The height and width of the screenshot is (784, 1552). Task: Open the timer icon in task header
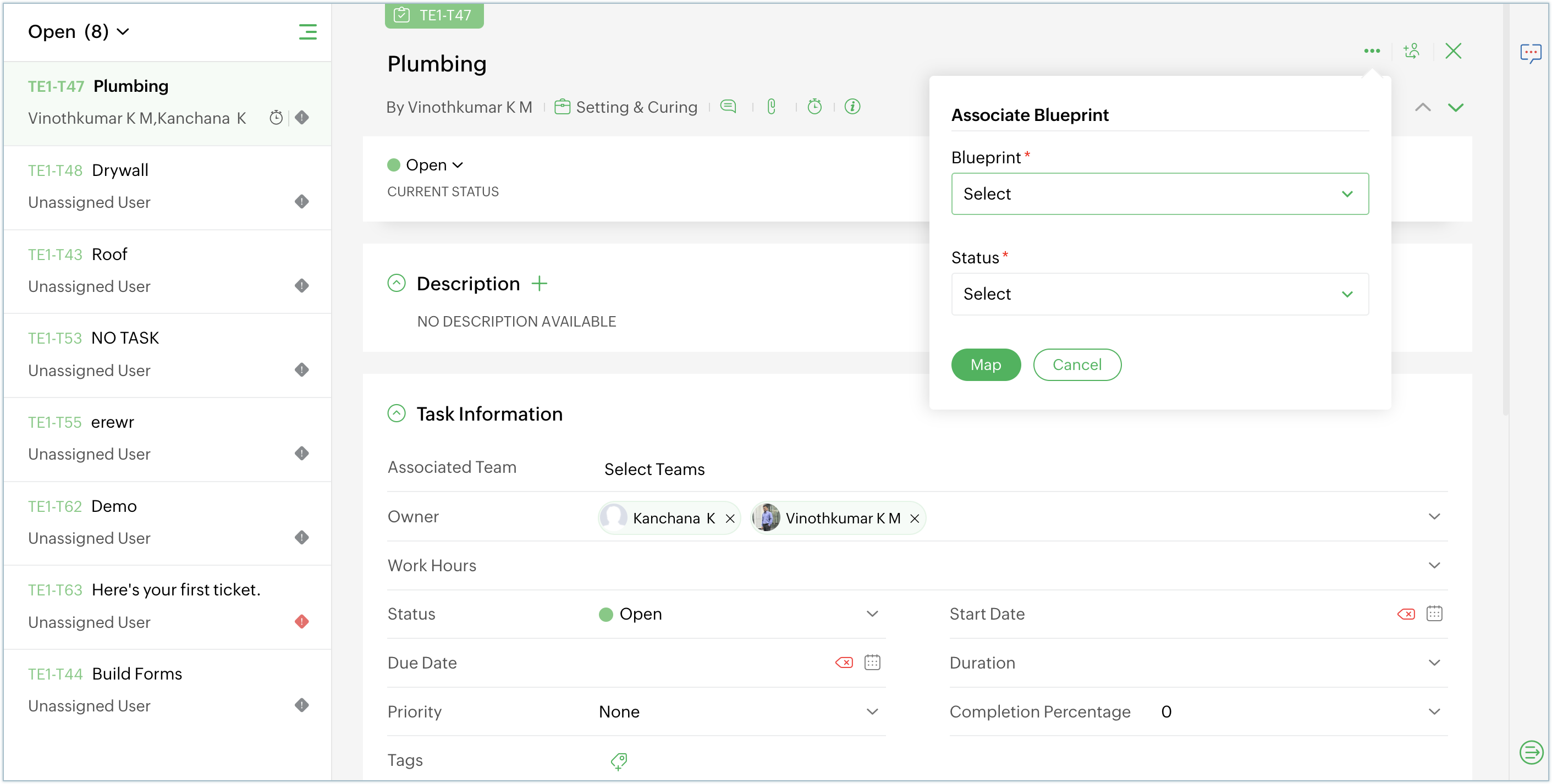click(x=814, y=107)
